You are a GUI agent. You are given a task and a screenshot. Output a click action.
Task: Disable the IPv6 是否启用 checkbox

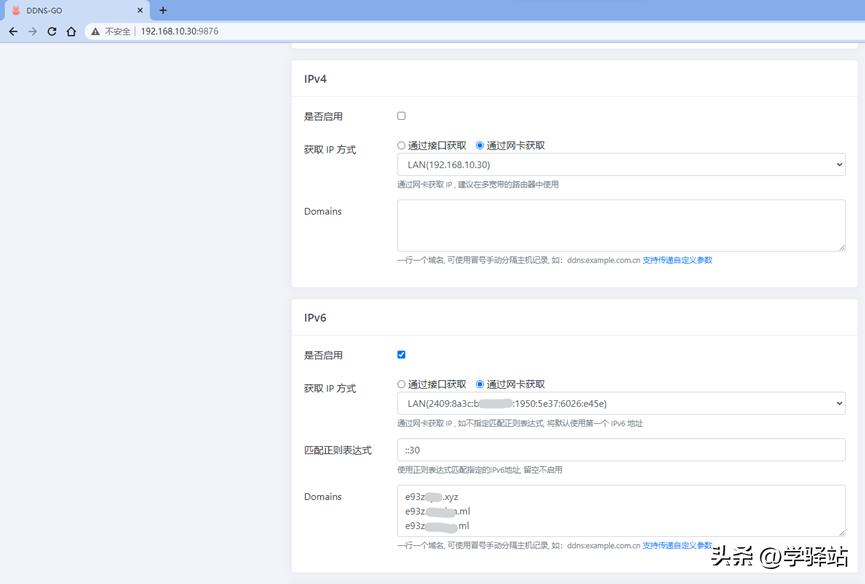[x=401, y=354]
